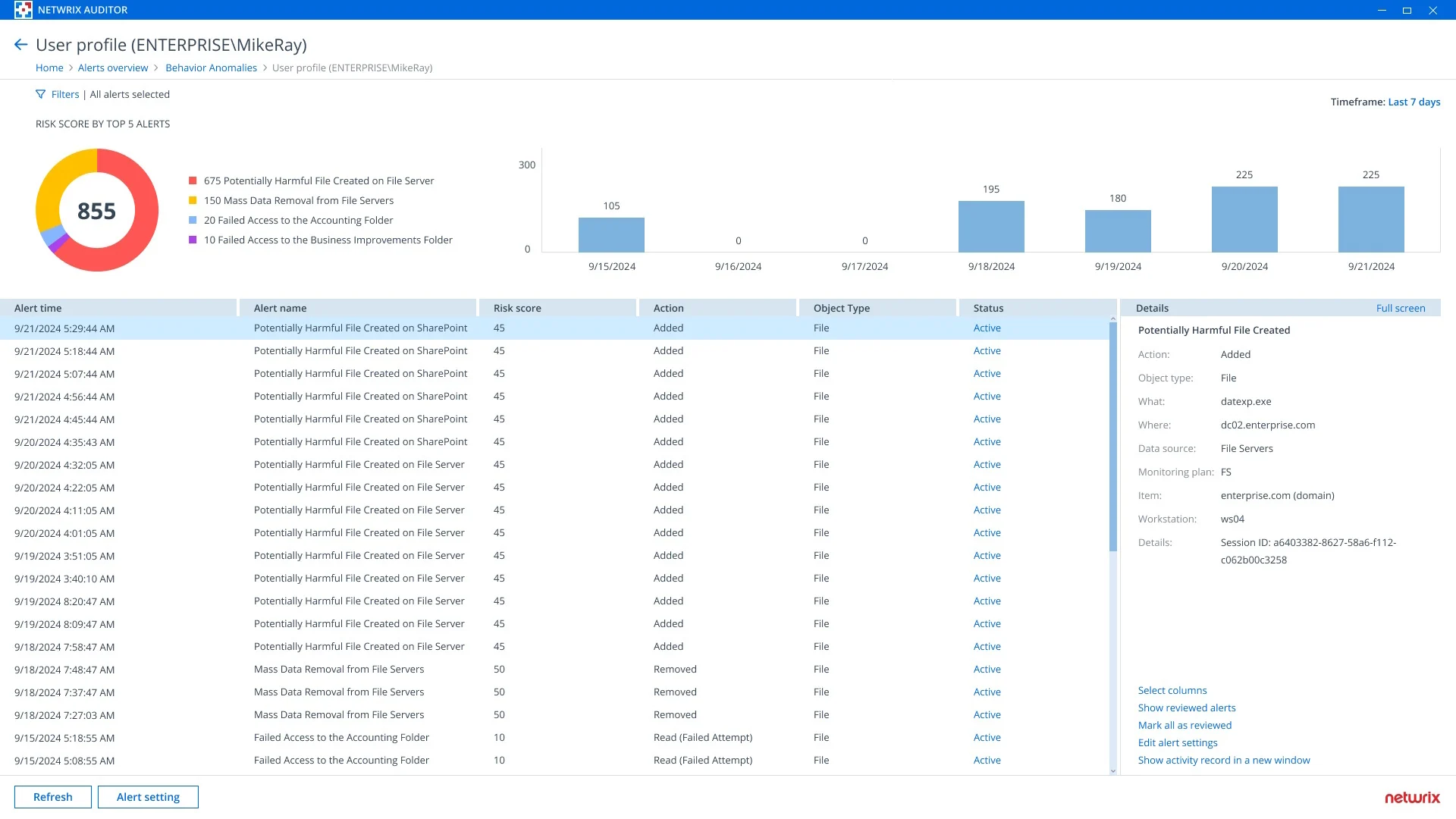1456x819 pixels.
Task: Sort by Object Type column header
Action: tap(877, 308)
